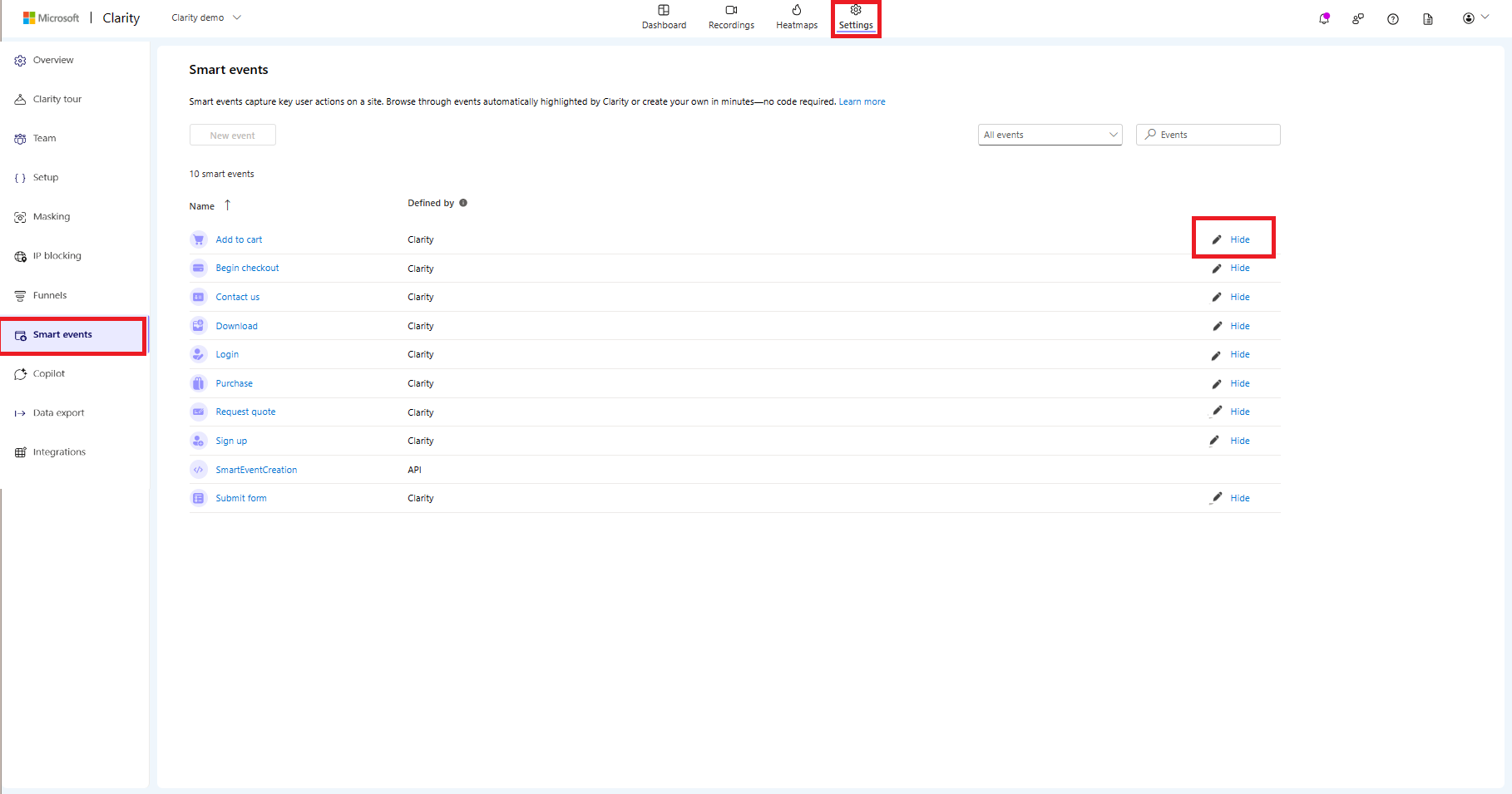Open the Begin checkout event details
1512x794 pixels.
point(247,268)
